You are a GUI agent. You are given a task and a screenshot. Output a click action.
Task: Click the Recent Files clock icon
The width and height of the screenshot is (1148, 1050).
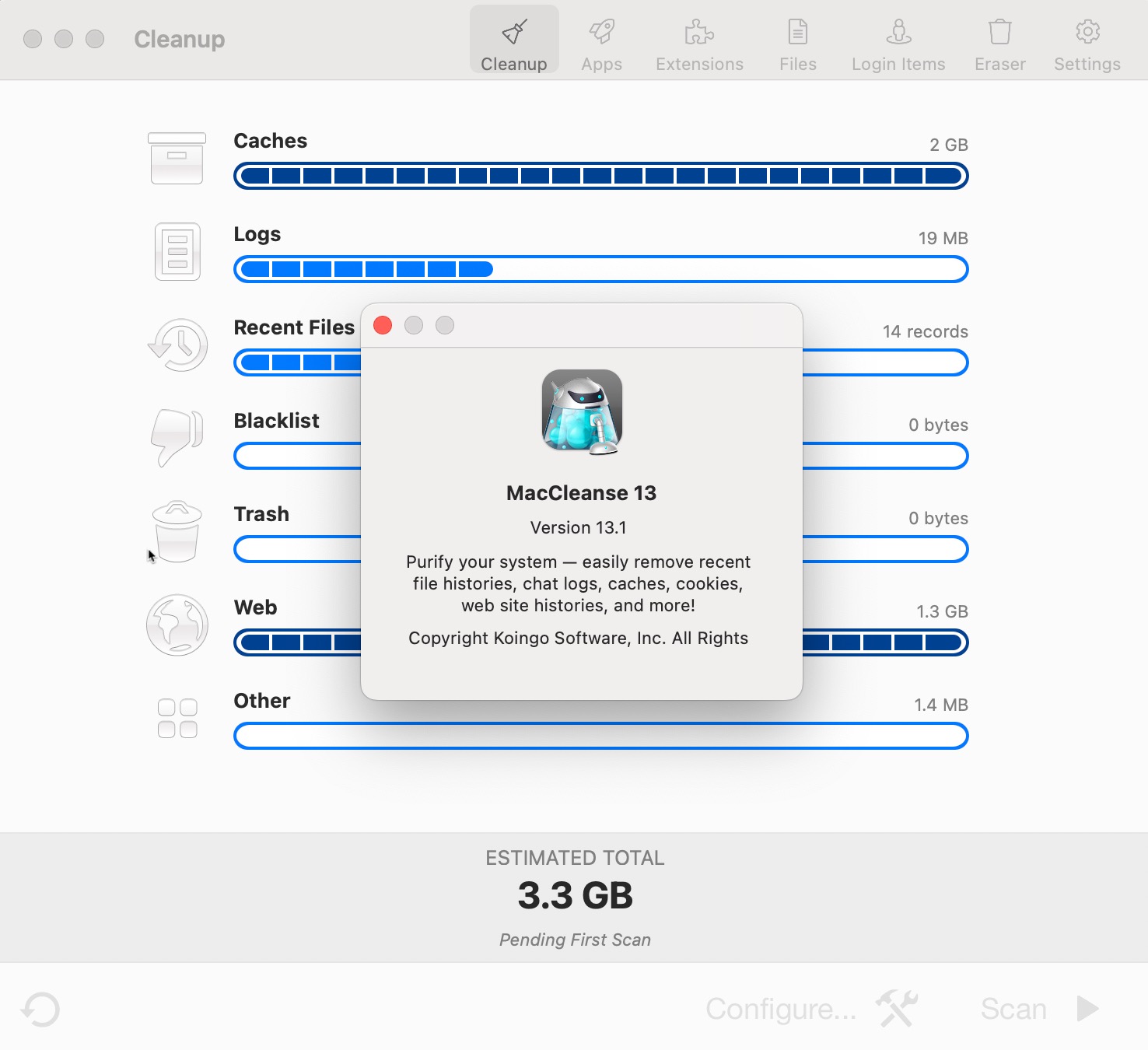point(177,345)
